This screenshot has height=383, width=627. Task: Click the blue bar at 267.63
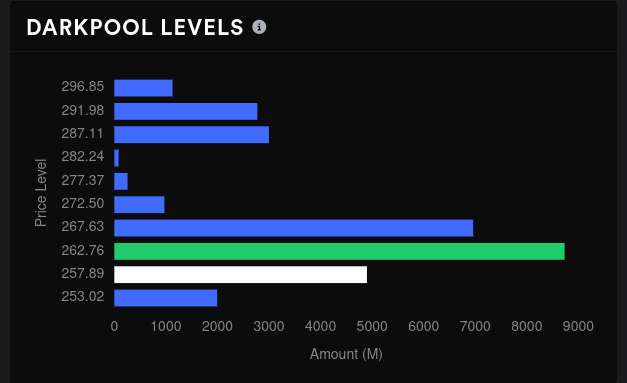click(294, 228)
